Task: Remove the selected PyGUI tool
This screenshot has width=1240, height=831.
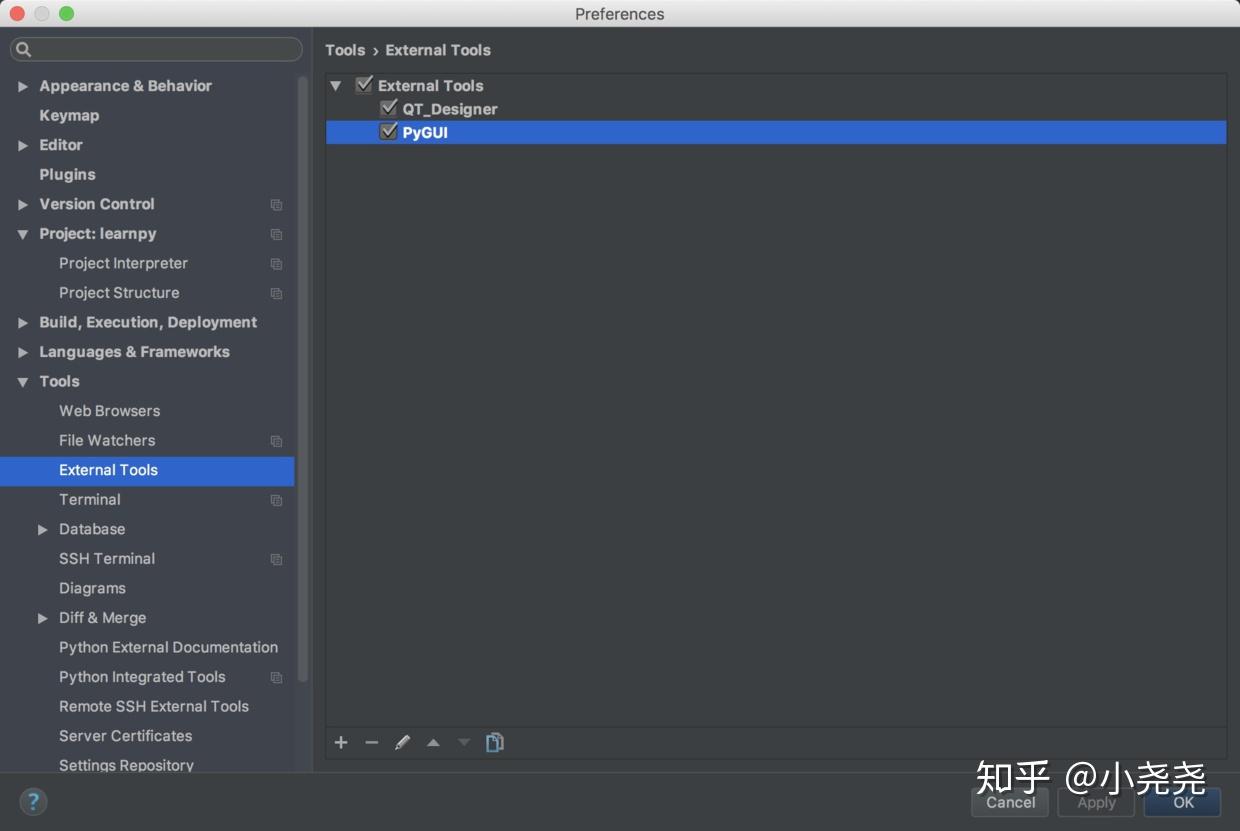Action: click(x=371, y=742)
